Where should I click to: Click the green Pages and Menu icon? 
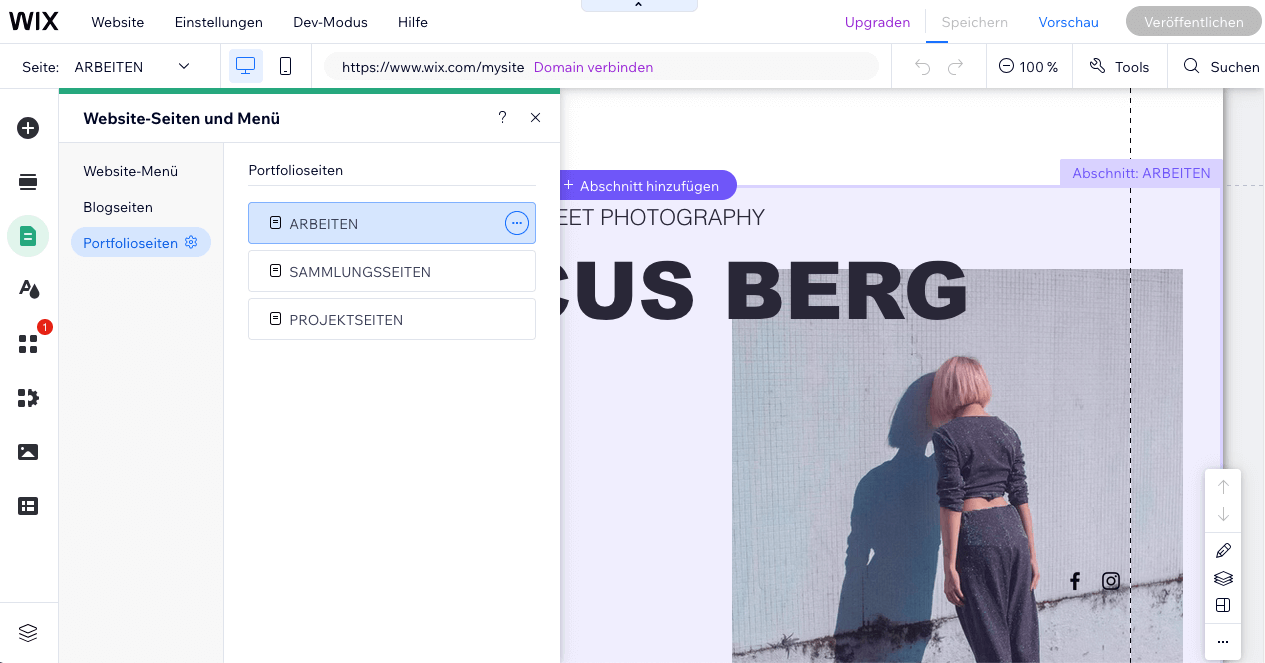(28, 236)
